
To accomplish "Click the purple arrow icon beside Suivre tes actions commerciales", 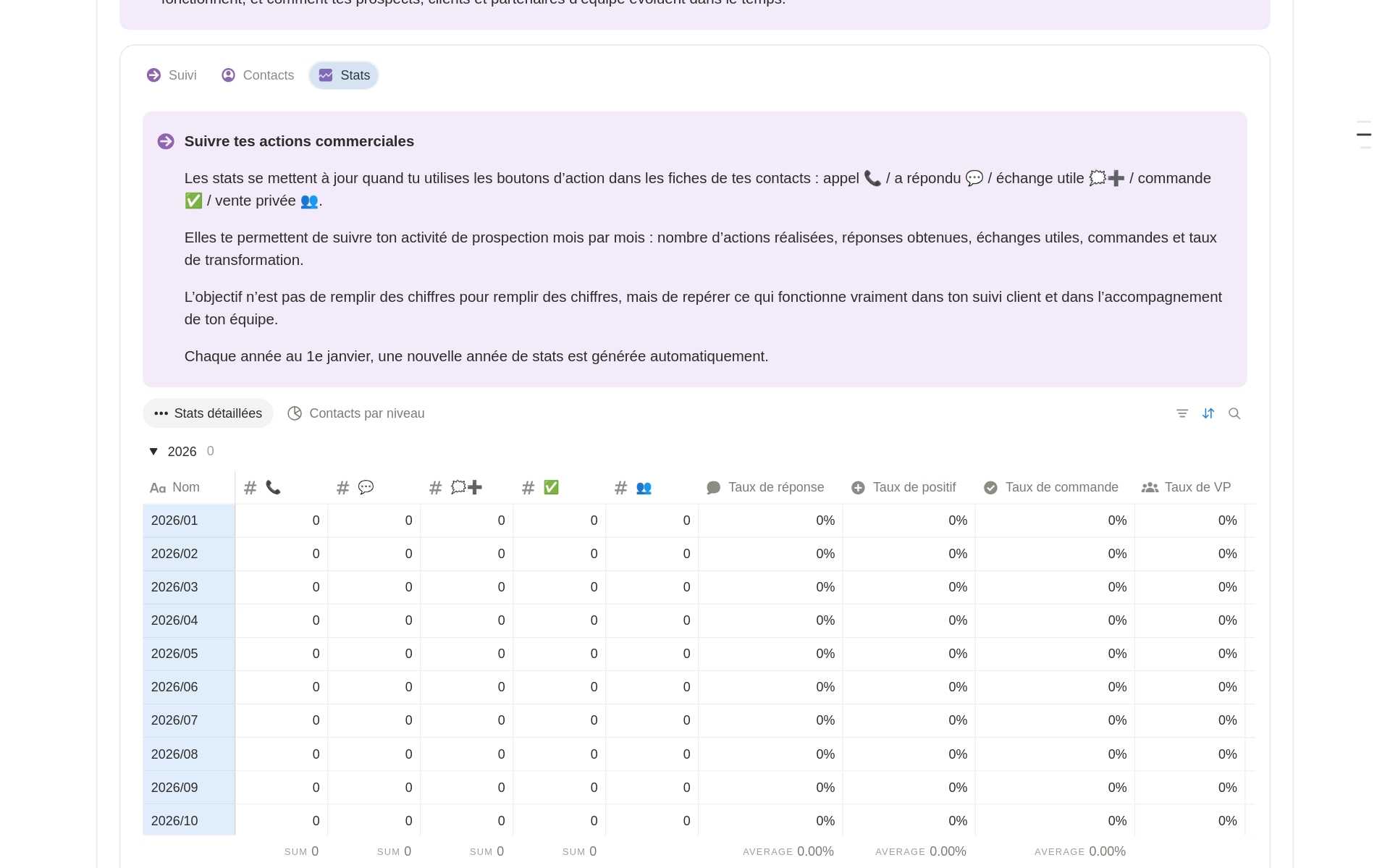I will pos(166,141).
